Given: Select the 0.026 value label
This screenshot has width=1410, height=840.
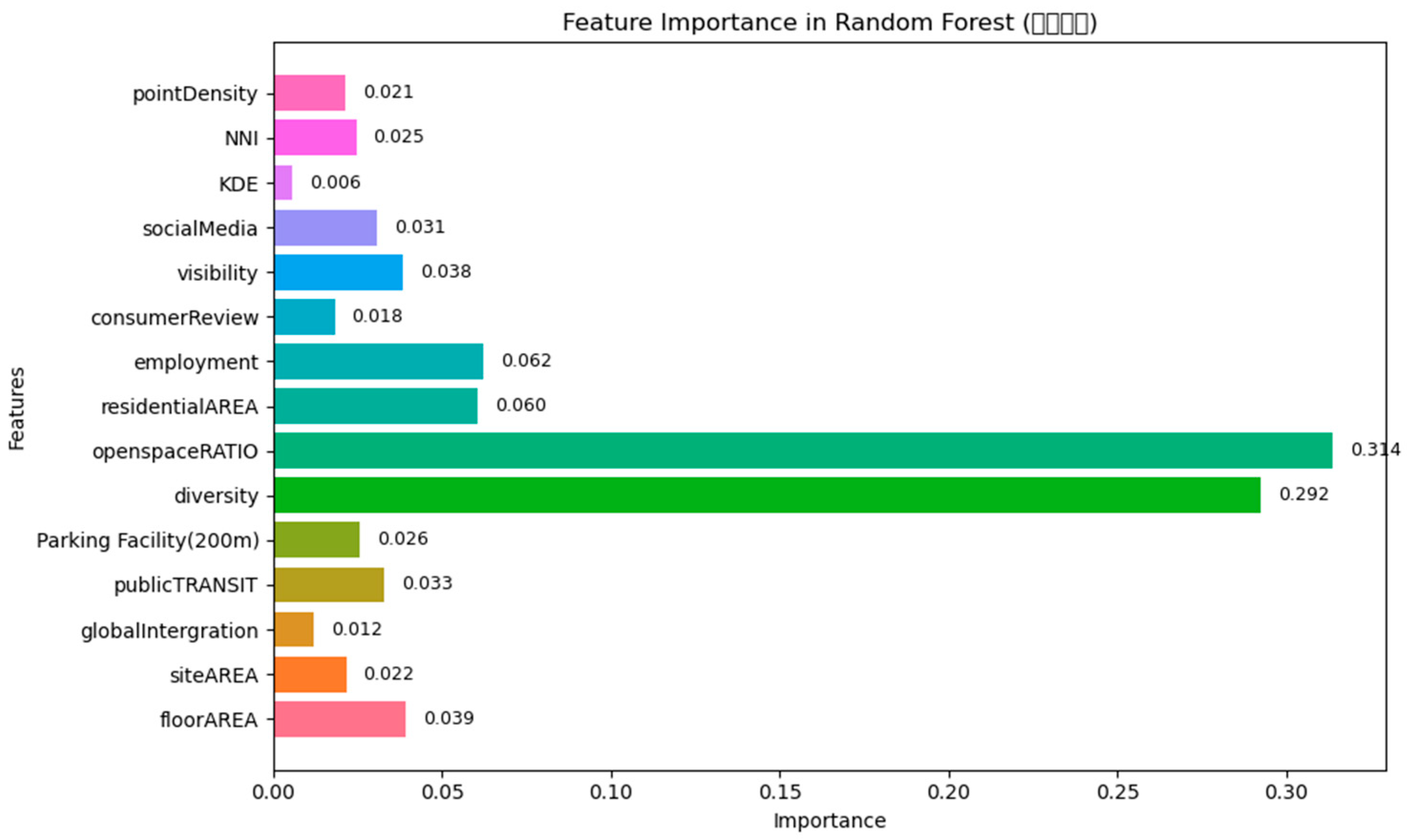Looking at the screenshot, I should pyautogui.click(x=403, y=538).
